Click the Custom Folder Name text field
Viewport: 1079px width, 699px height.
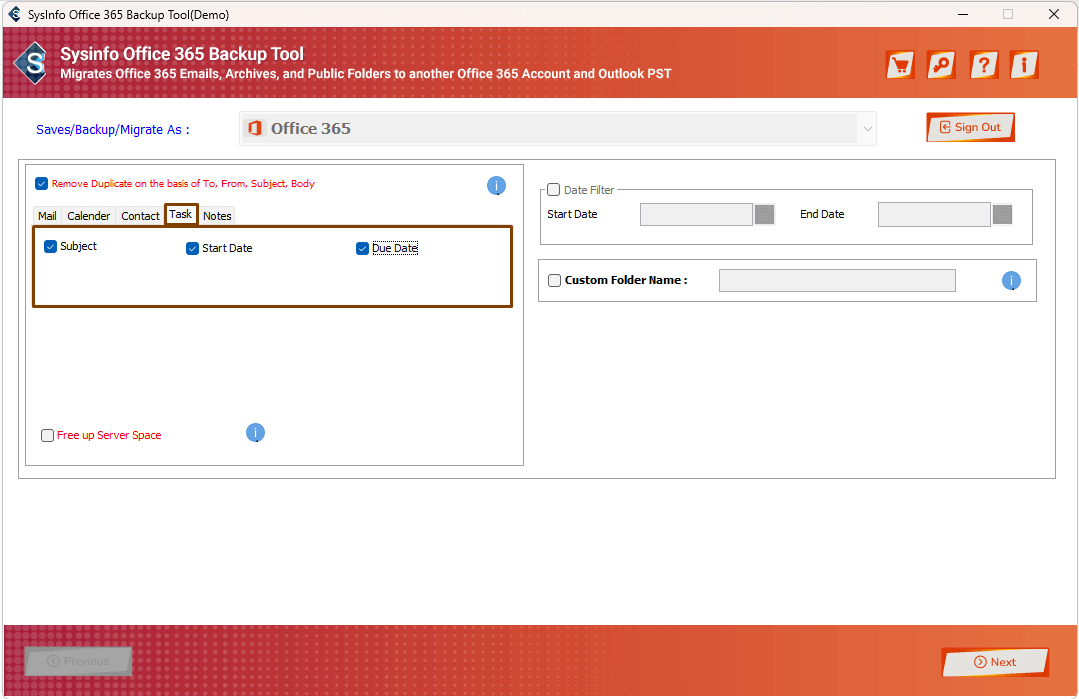837,281
